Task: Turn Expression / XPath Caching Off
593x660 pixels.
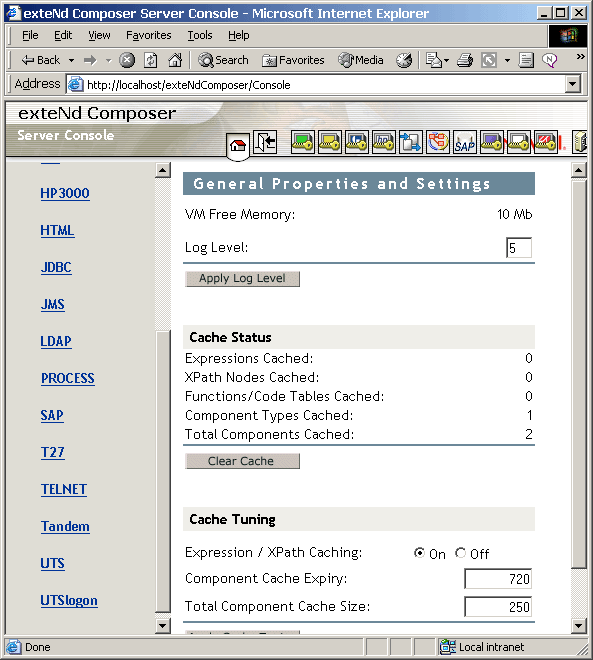Action: point(460,553)
